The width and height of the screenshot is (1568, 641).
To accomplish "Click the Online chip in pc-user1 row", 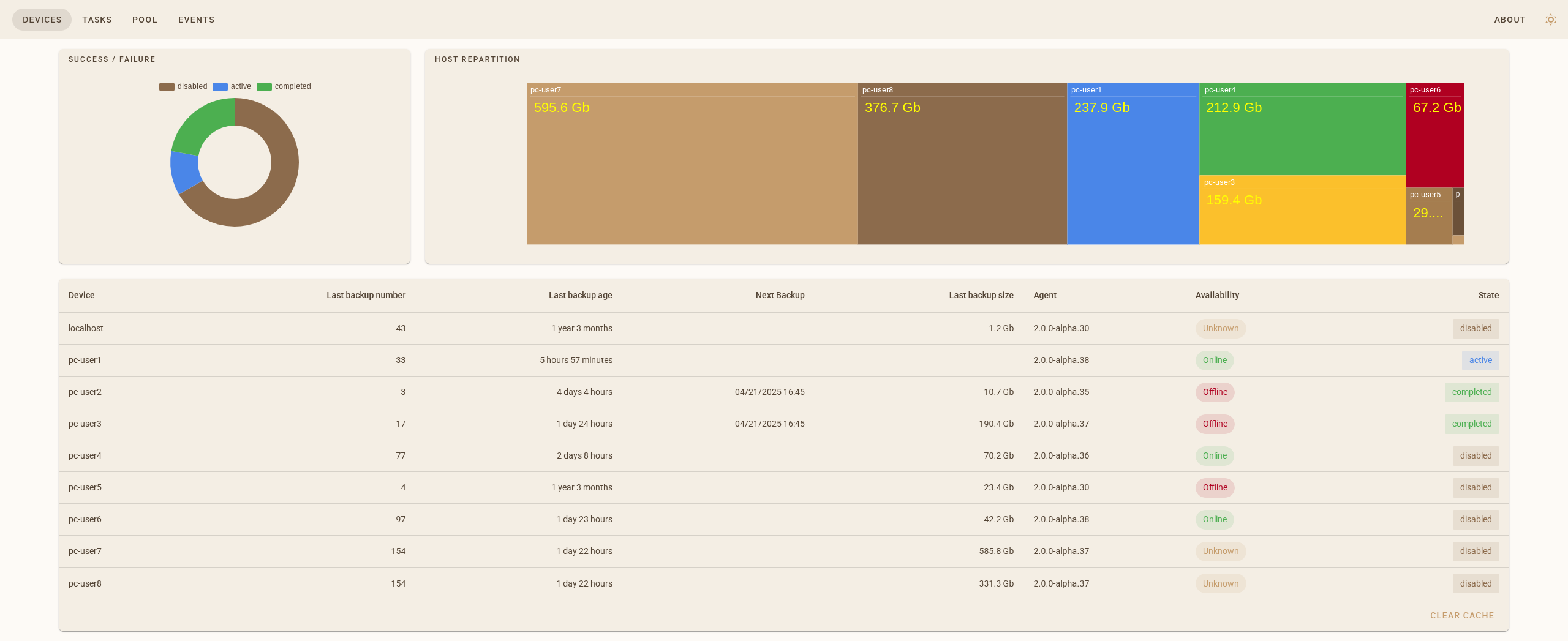I will click(1215, 361).
